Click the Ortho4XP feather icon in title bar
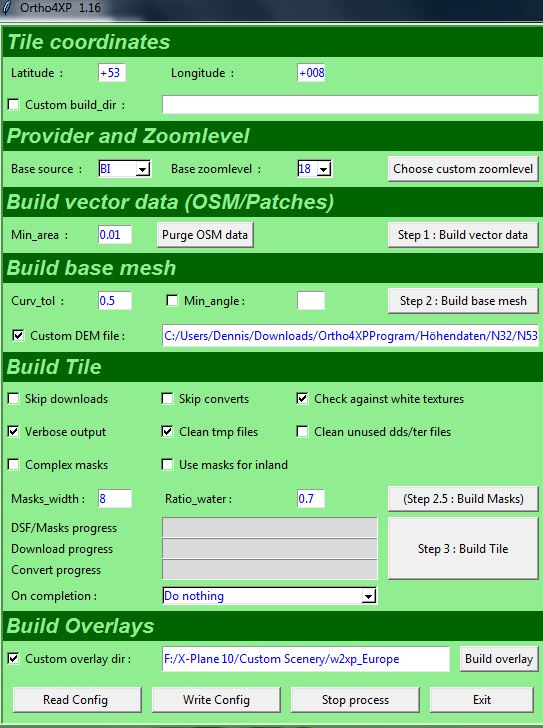Screen dimensions: 543x728 [x=6, y=8]
